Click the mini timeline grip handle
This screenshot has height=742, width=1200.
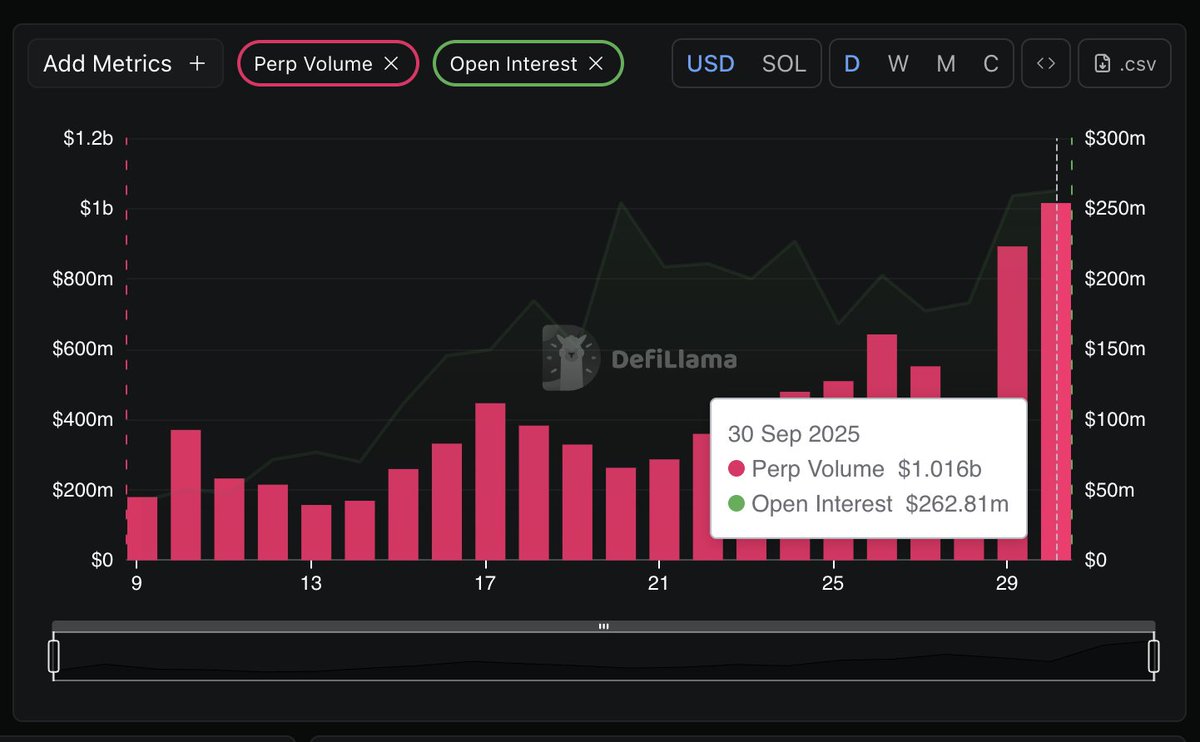(x=604, y=626)
